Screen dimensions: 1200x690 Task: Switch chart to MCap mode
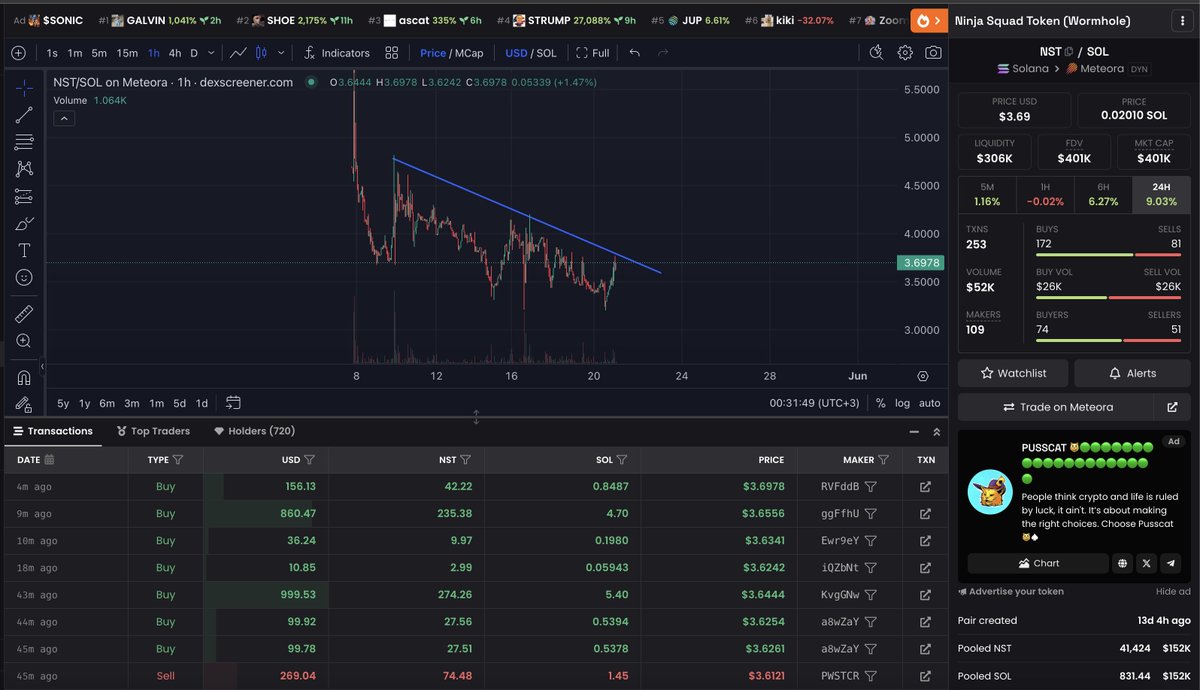(x=468, y=53)
